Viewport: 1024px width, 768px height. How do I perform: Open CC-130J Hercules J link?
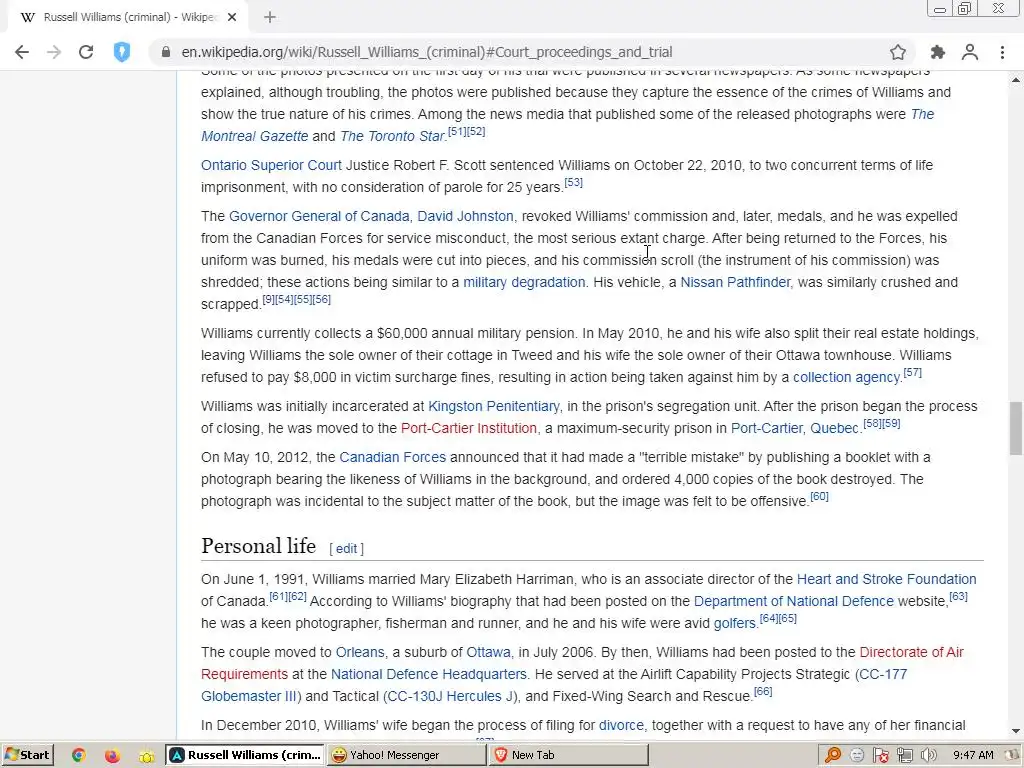(x=450, y=697)
